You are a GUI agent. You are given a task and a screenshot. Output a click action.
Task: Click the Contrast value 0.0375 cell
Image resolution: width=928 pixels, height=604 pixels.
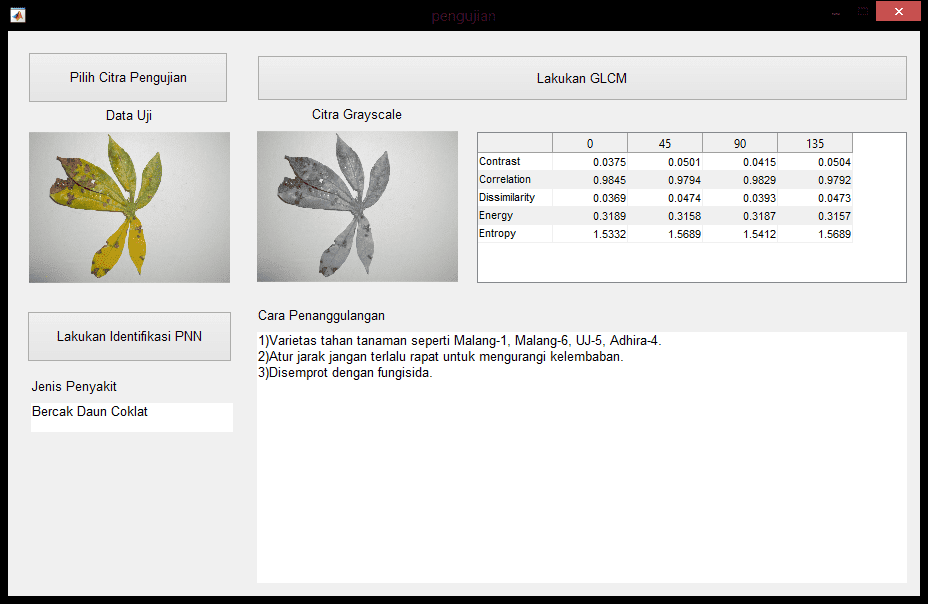click(590, 161)
